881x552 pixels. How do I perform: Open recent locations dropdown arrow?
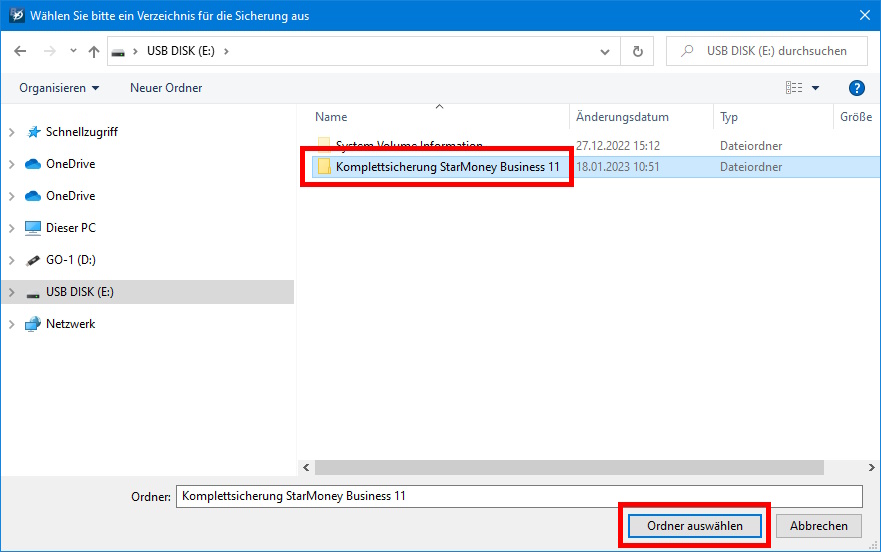point(73,51)
